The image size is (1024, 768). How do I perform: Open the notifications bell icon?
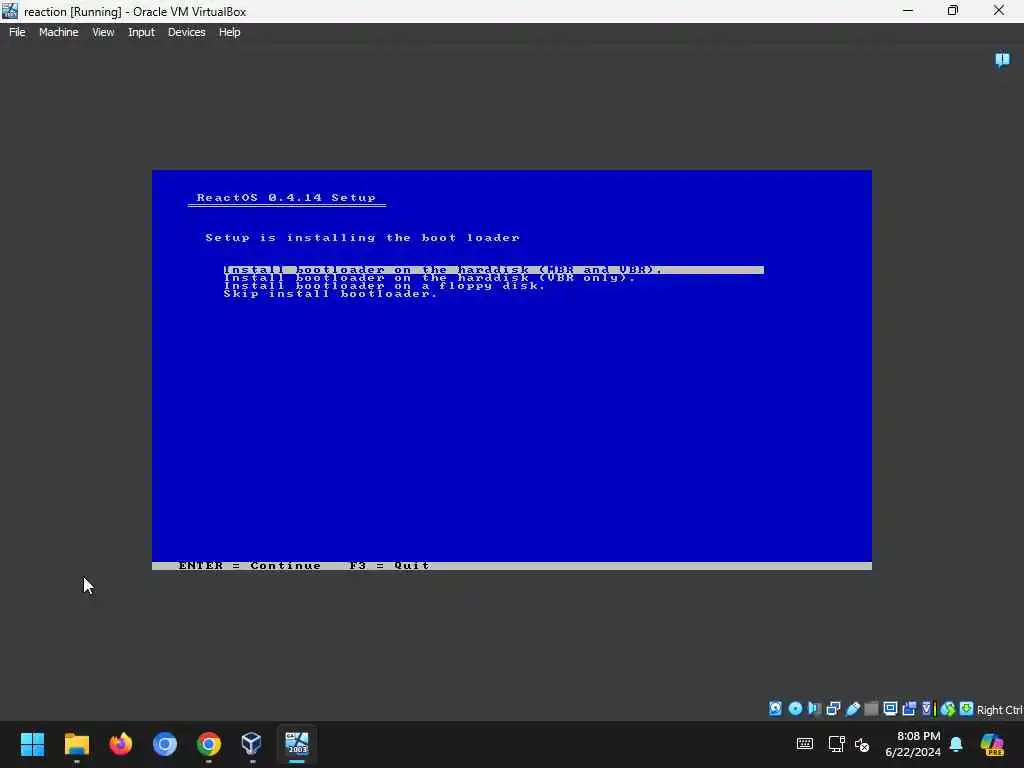coord(956,744)
